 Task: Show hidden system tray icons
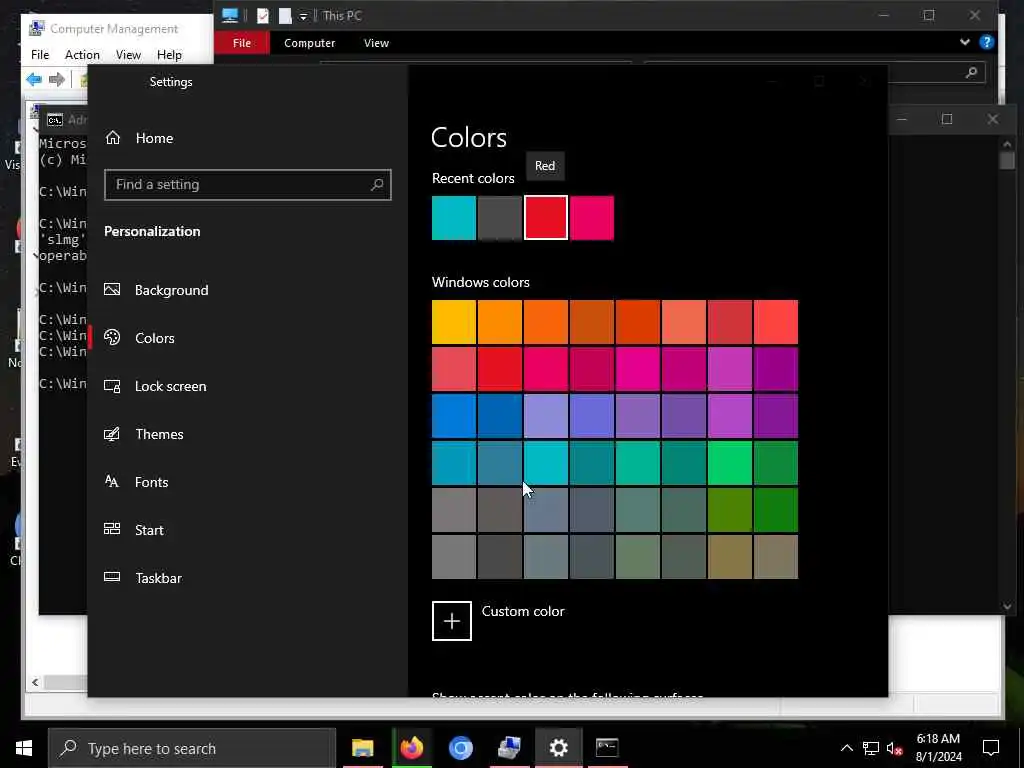pyautogui.click(x=846, y=748)
